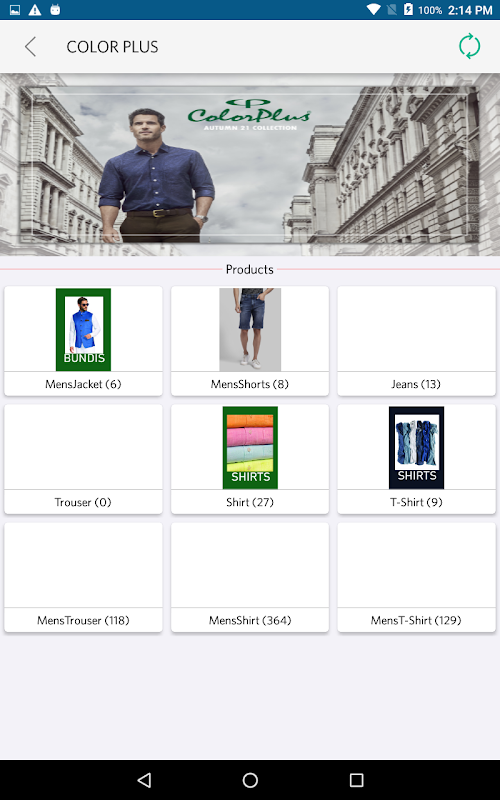Select T-Shirt (9) label

[x=416, y=503]
